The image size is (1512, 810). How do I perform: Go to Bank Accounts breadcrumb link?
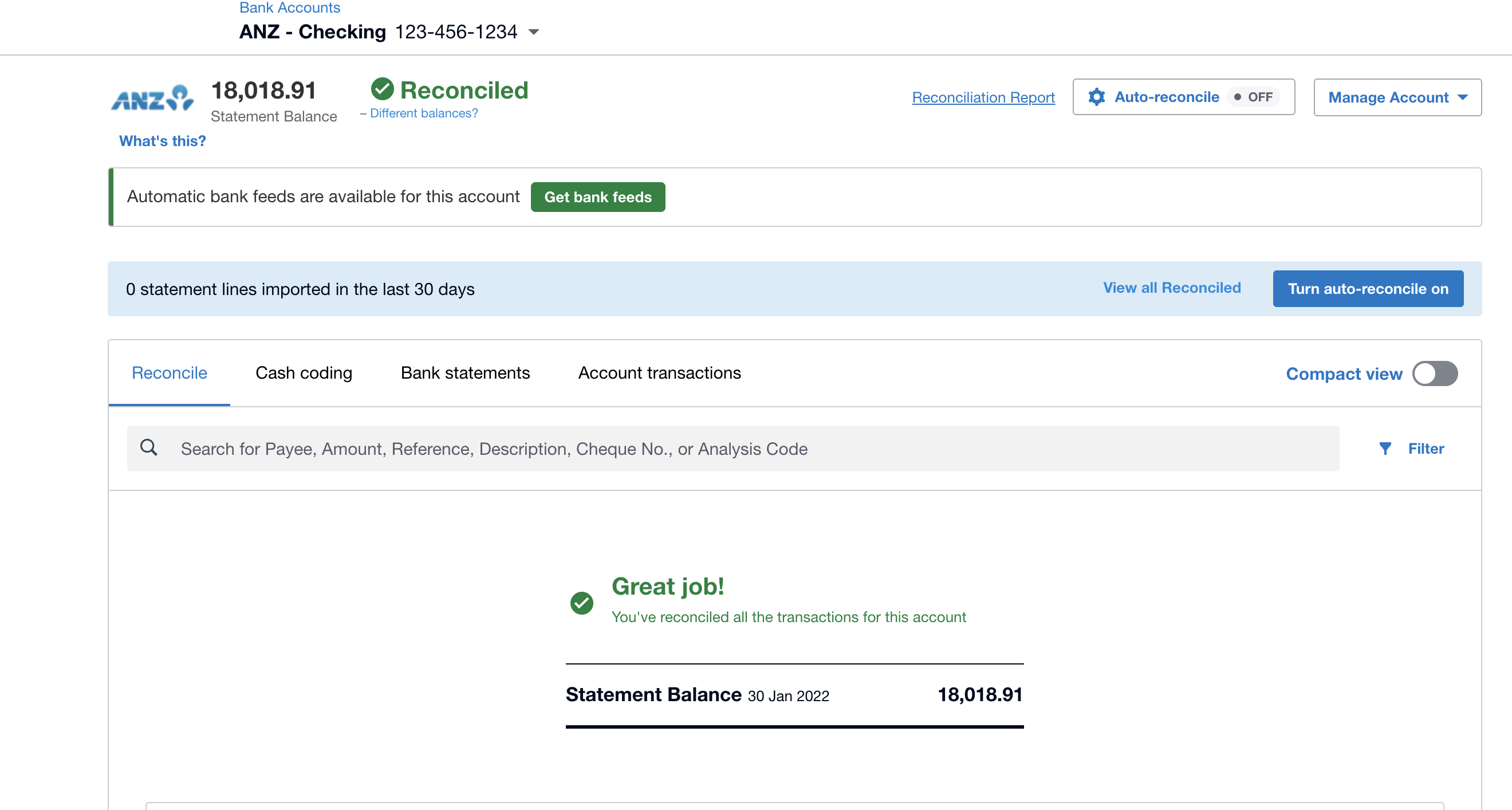pos(289,7)
